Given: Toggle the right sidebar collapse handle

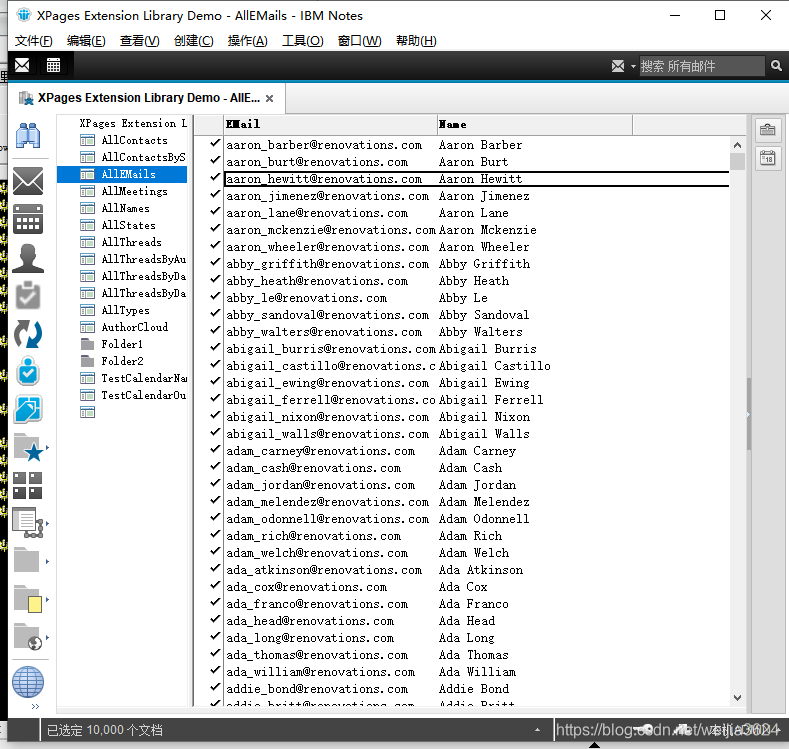Looking at the screenshot, I should (749, 414).
